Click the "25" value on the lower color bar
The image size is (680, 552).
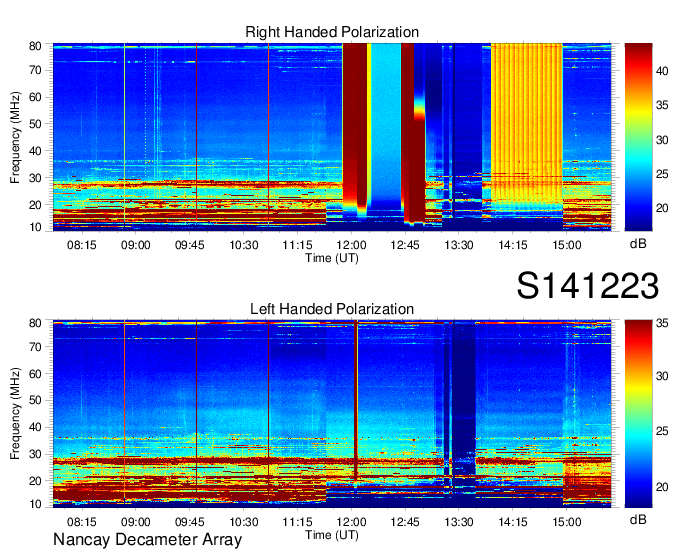[x=662, y=431]
